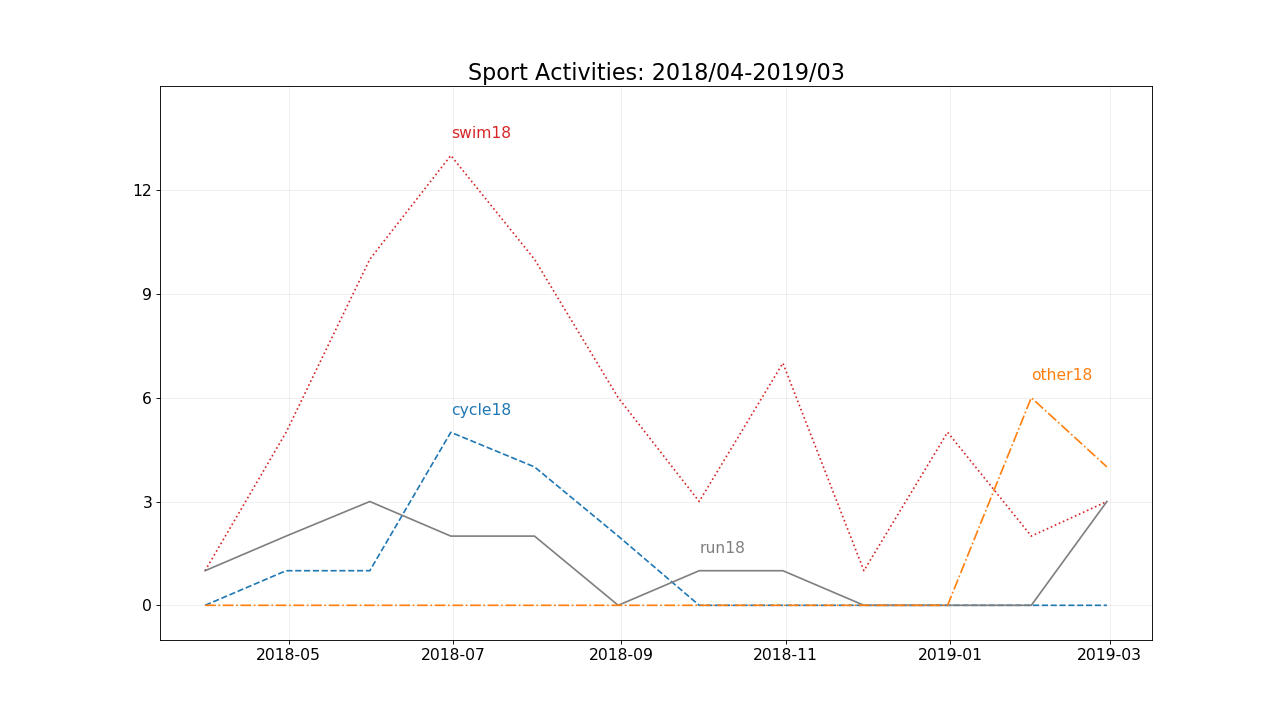Select the 'swim18' series label
1280x719 pixels.
pos(481,133)
